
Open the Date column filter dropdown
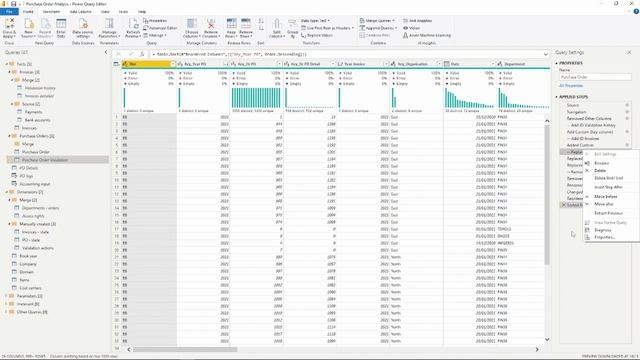(x=493, y=64)
